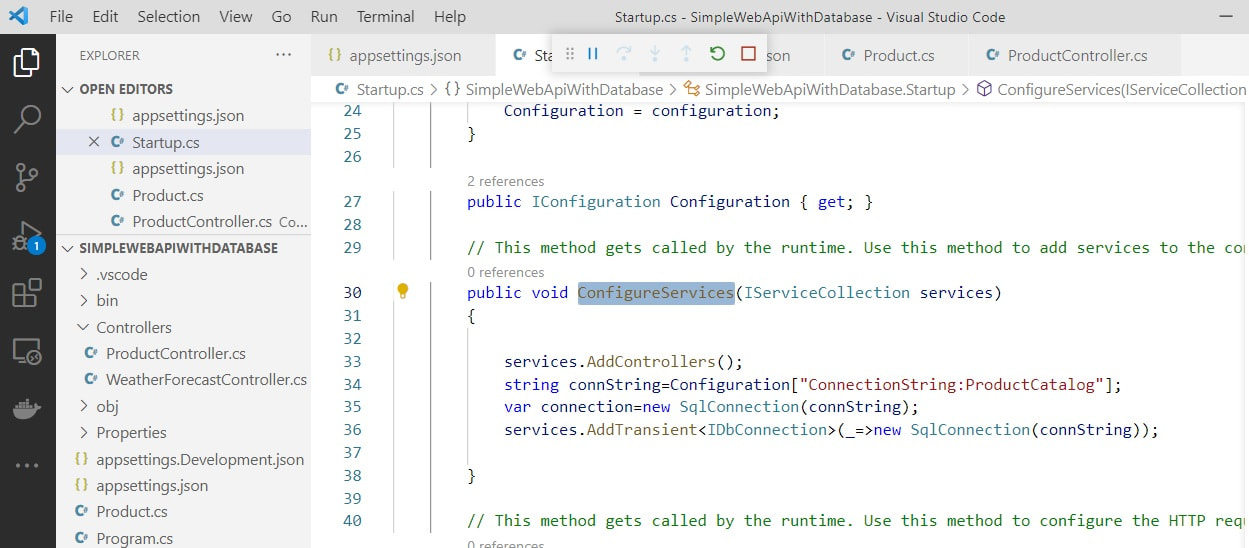Screen dimensions: 1249x548
Task: Click '2 references' CodeLens above line 27
Action: tap(505, 181)
